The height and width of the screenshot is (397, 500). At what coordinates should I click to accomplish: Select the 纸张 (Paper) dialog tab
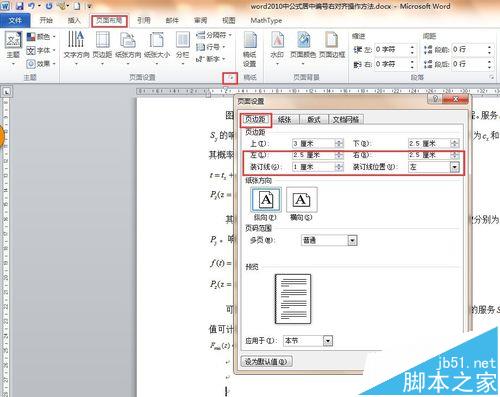285,120
